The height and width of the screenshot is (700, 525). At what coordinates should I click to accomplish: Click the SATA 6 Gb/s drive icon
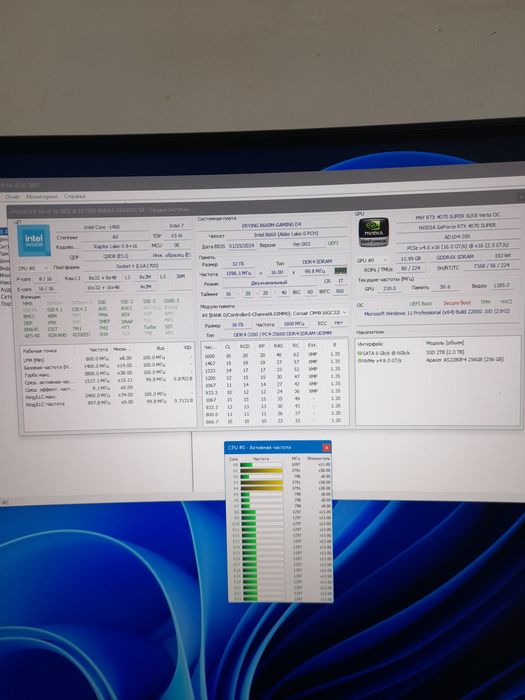tap(360, 353)
